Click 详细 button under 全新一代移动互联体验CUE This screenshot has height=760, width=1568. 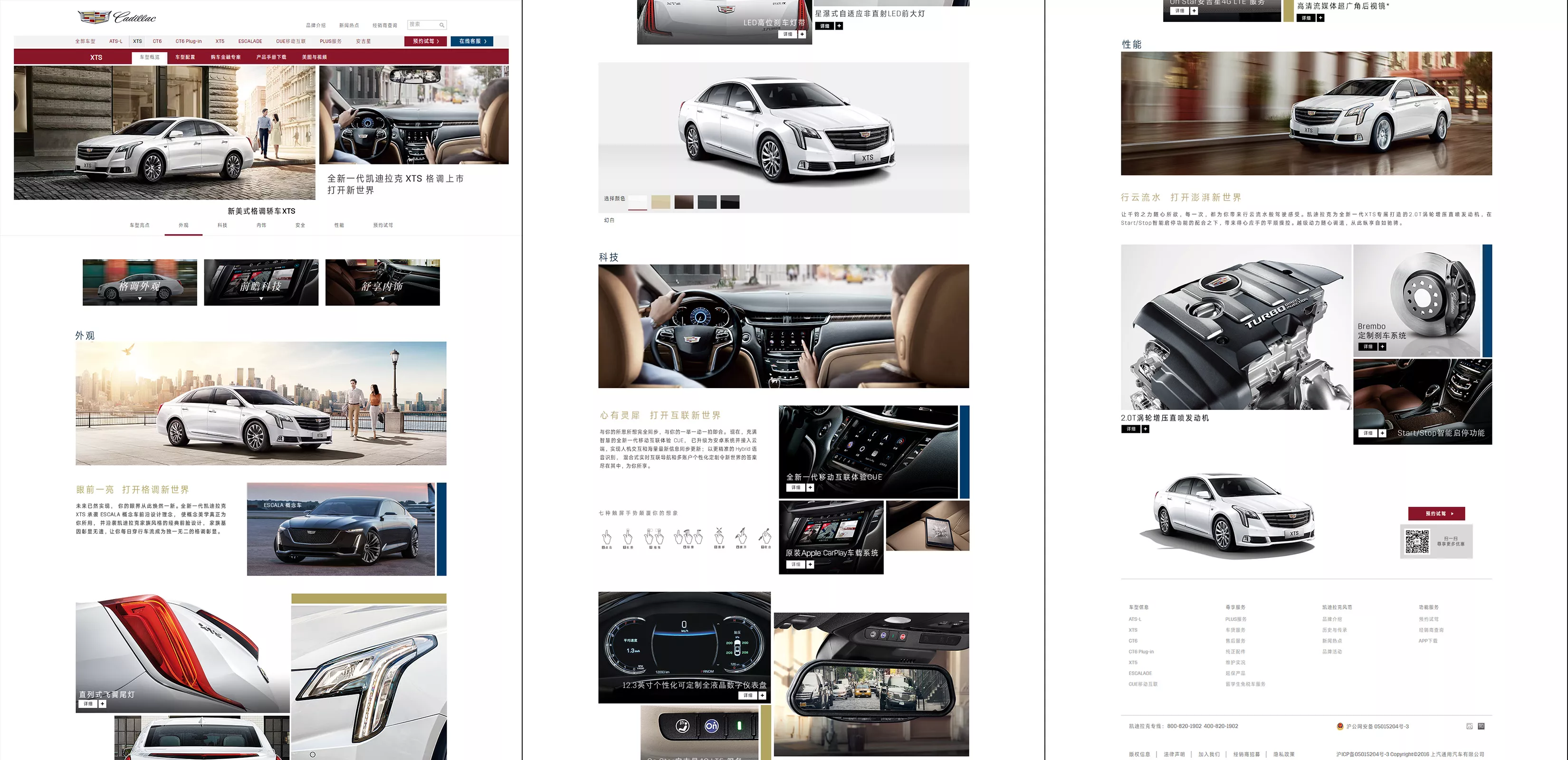[796, 487]
